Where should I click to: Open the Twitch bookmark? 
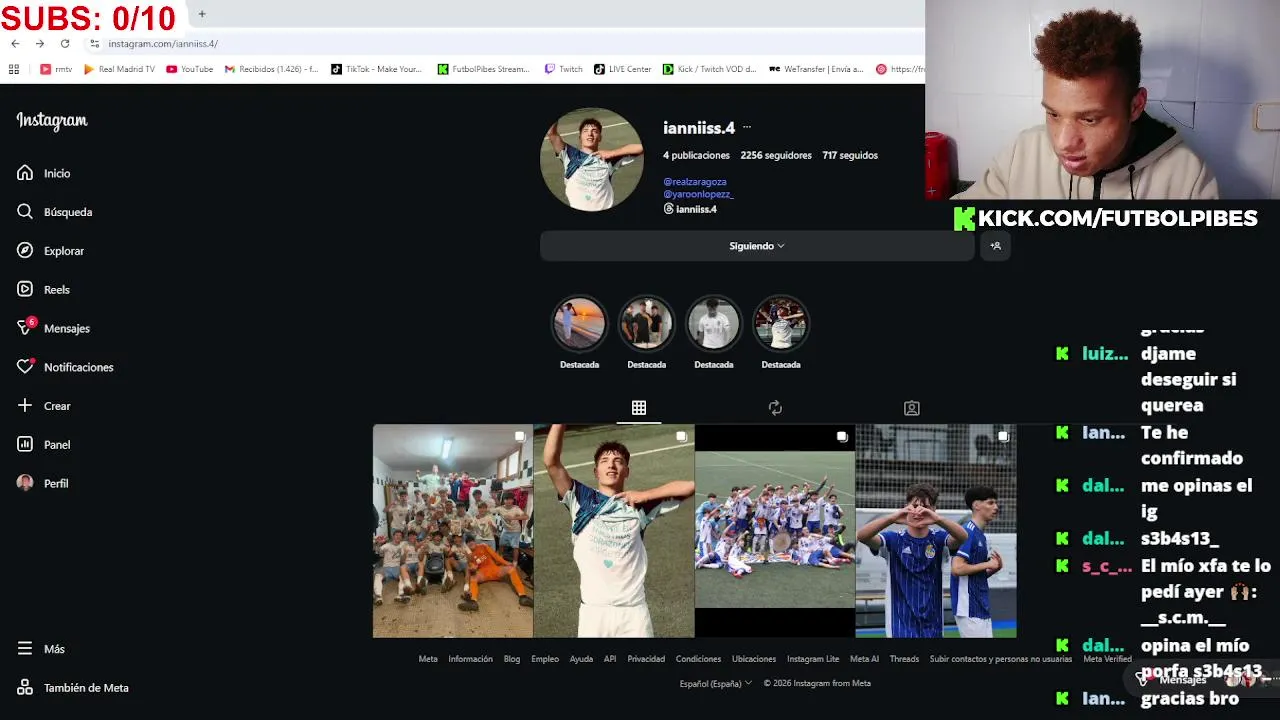[x=564, y=69]
